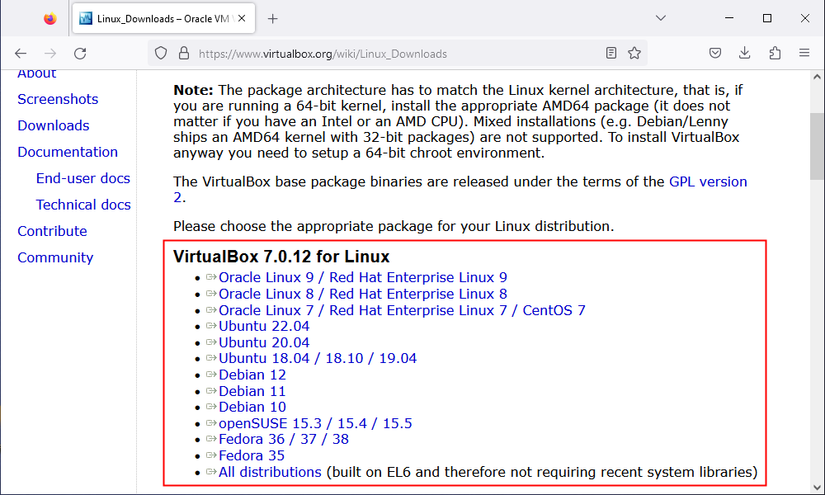The height and width of the screenshot is (495, 825).
Task: Open the Screenshots sidebar link
Action: [58, 99]
